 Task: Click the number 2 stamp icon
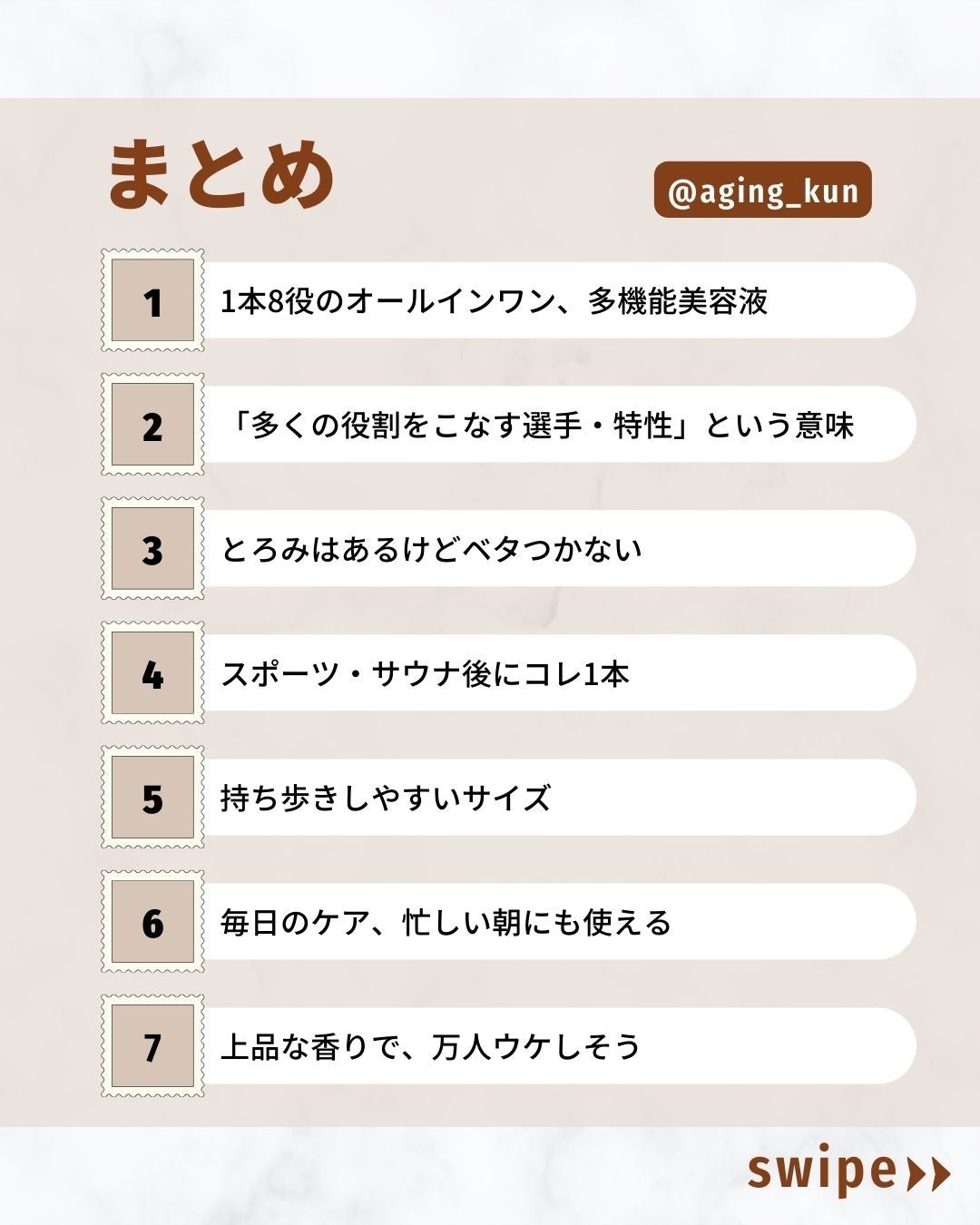pyautogui.click(x=152, y=425)
